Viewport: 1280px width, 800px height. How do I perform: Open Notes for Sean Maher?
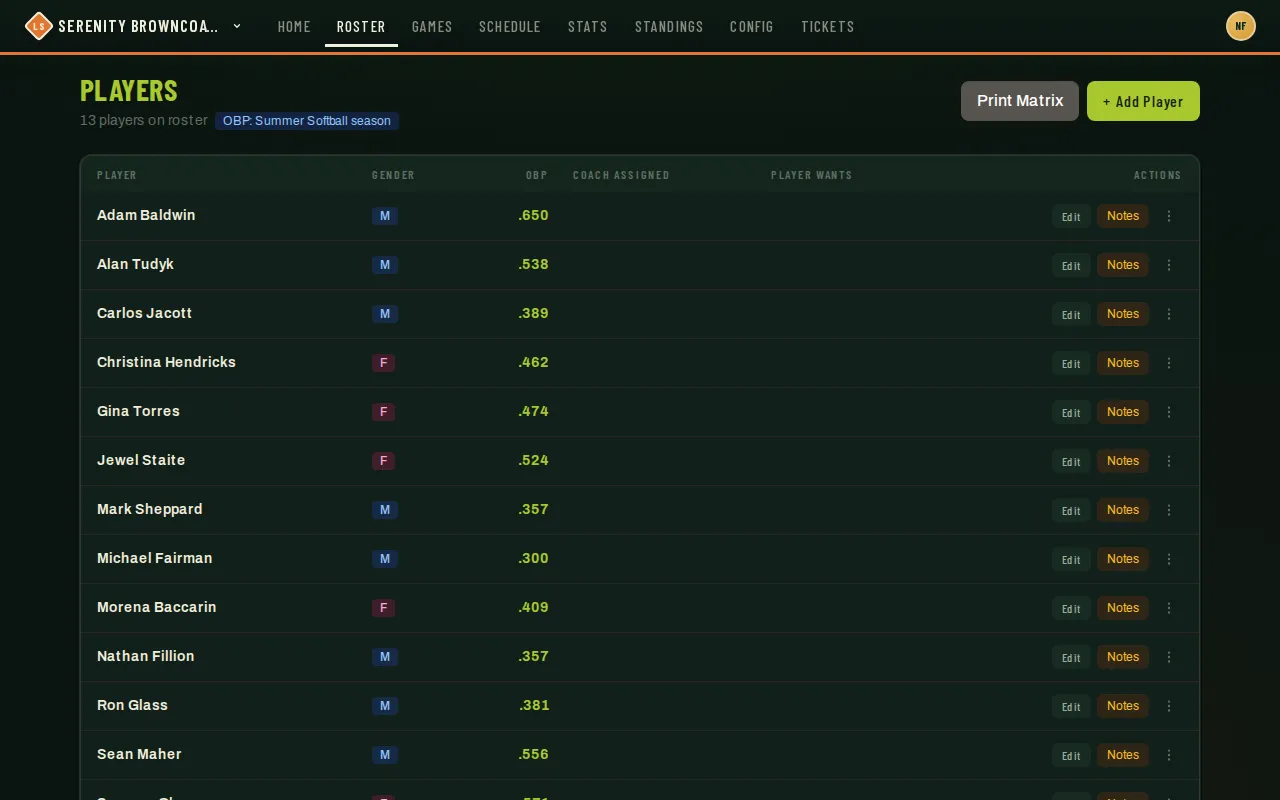(1123, 755)
